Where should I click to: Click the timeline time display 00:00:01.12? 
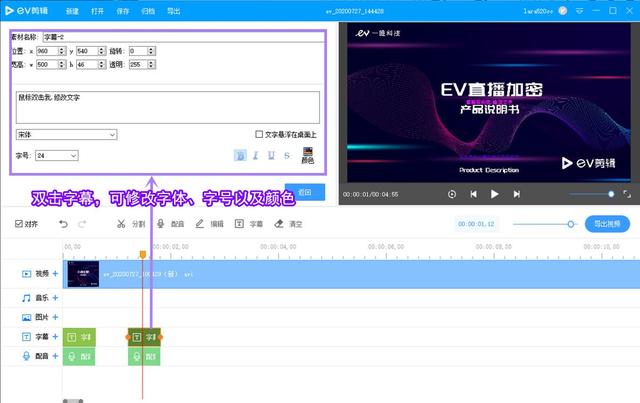(x=476, y=224)
